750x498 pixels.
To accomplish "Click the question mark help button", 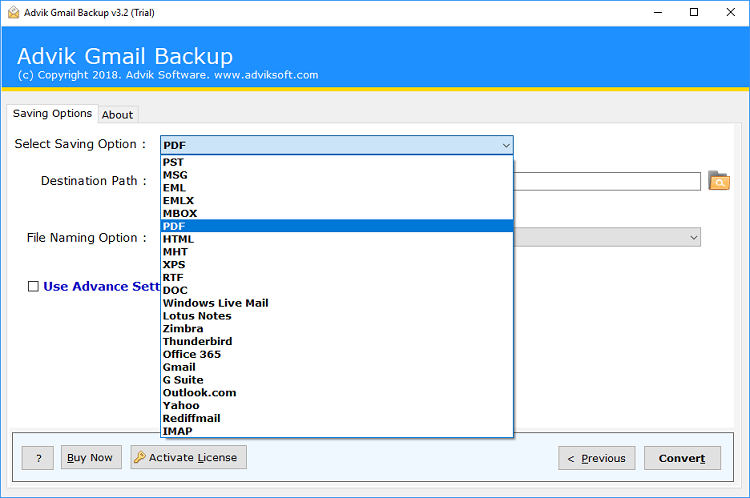I will [x=38, y=458].
